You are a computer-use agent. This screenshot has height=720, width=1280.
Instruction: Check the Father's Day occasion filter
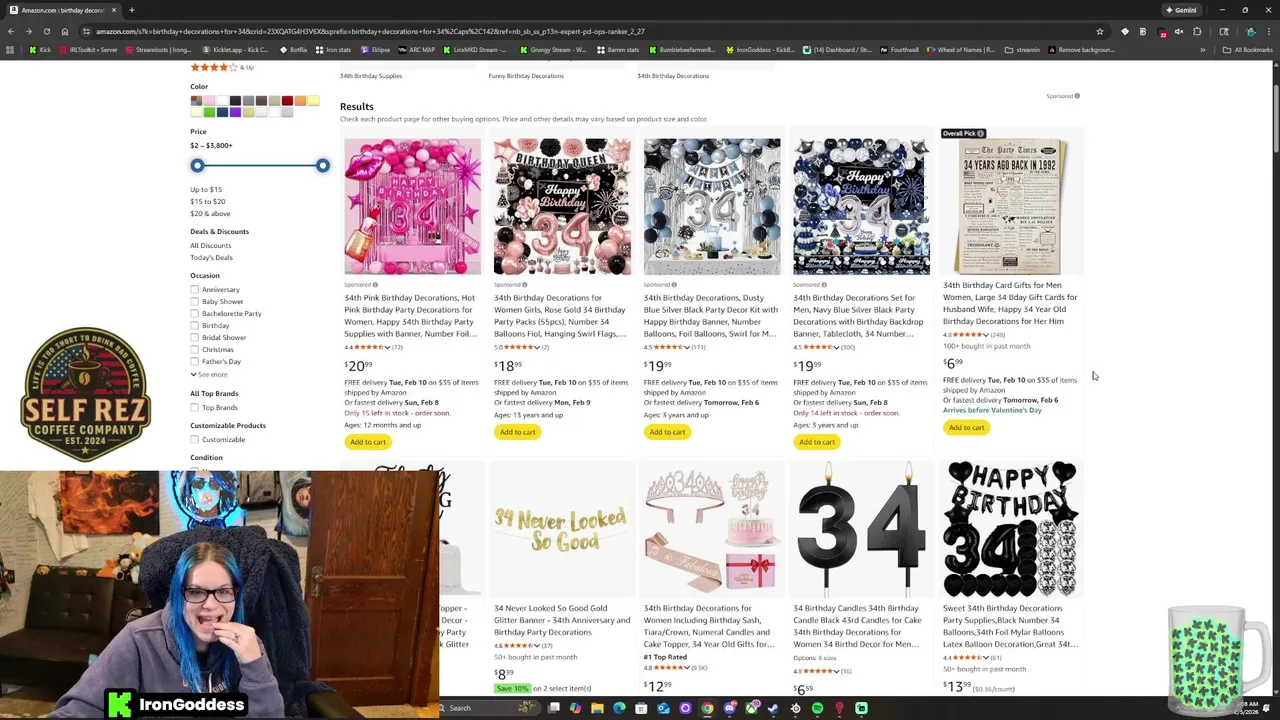pyautogui.click(x=195, y=362)
